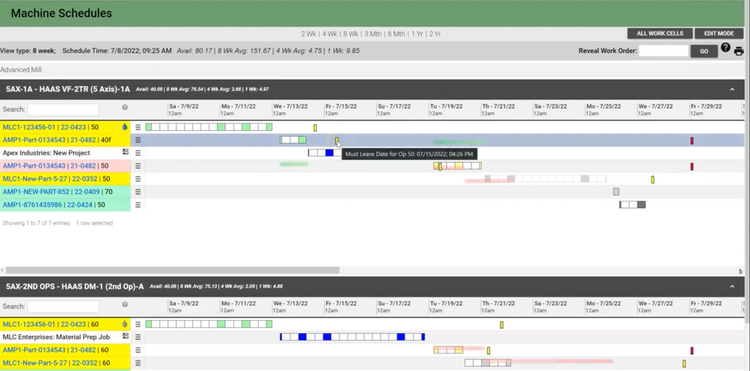Click the water drop icon on MLC1-123456-01 | 50
Viewport: 750px width, 371px height.
click(125, 127)
